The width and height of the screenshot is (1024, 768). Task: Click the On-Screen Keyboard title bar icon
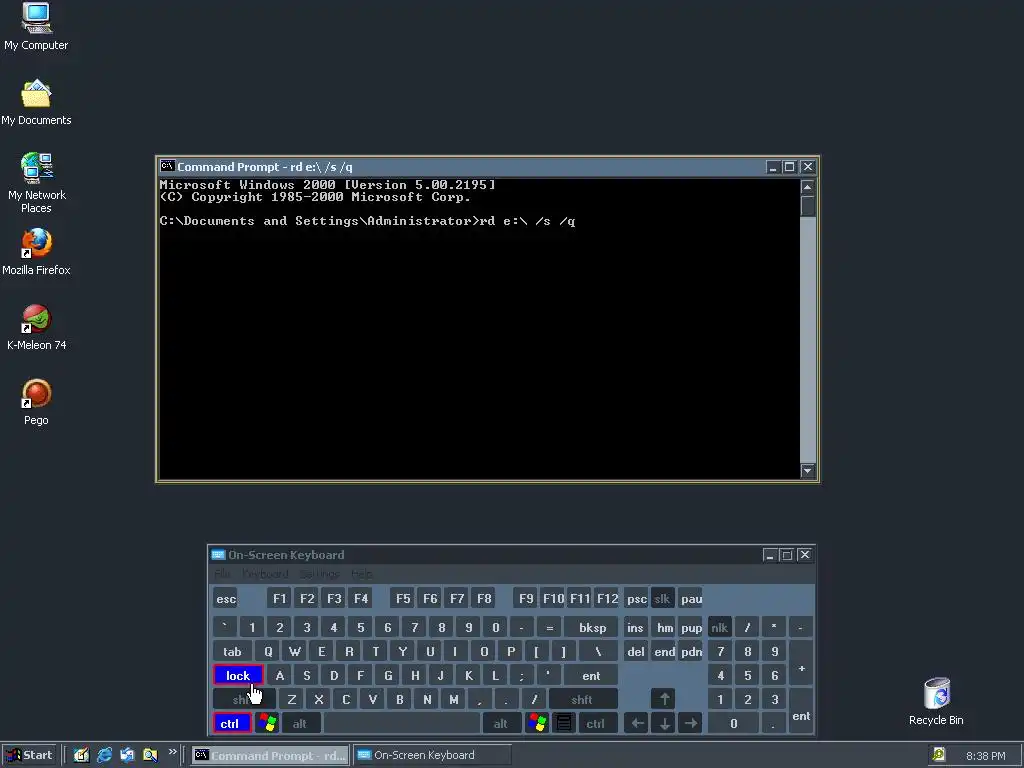218,554
